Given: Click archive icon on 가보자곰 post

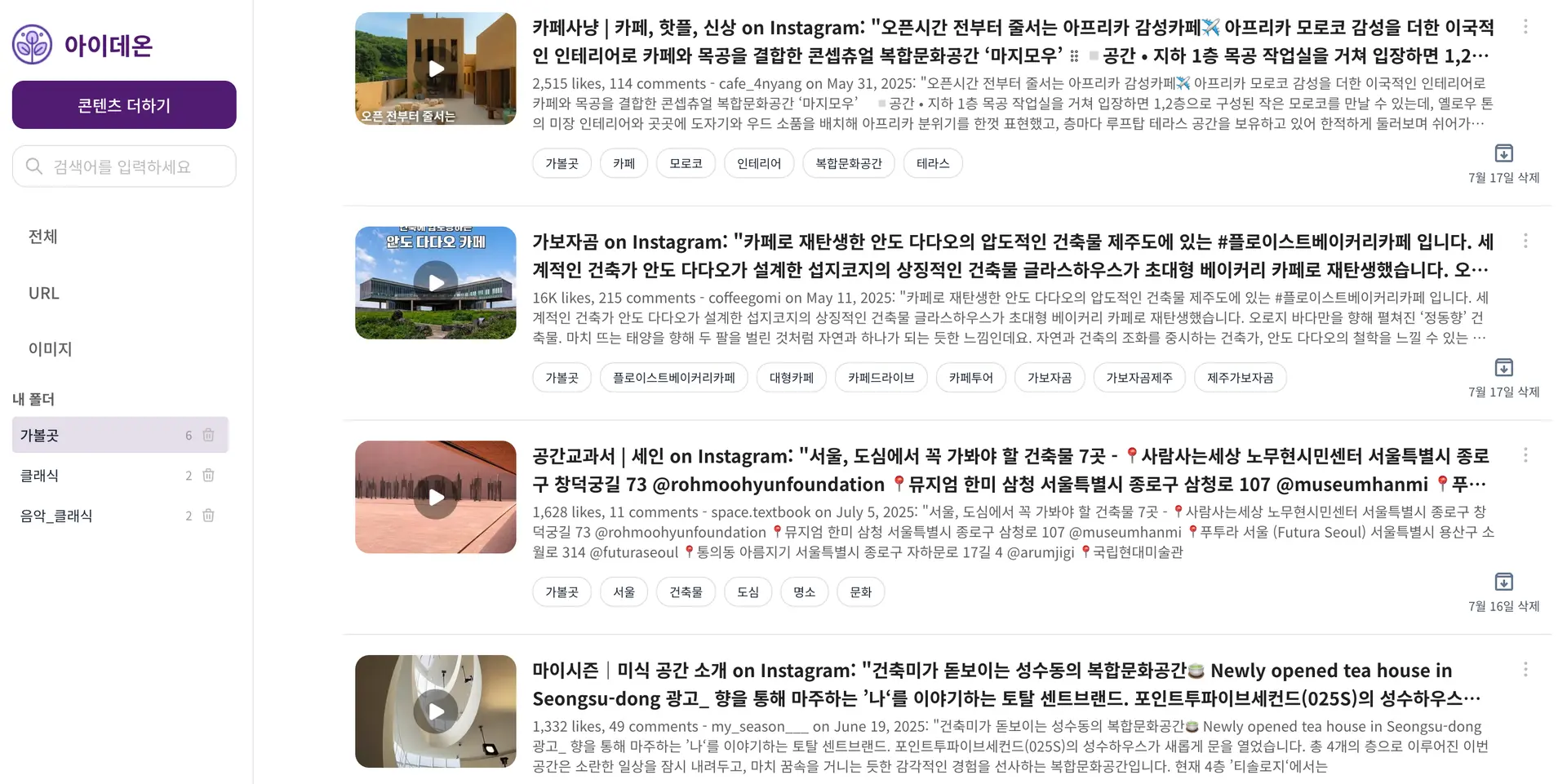Looking at the screenshot, I should [x=1503, y=367].
